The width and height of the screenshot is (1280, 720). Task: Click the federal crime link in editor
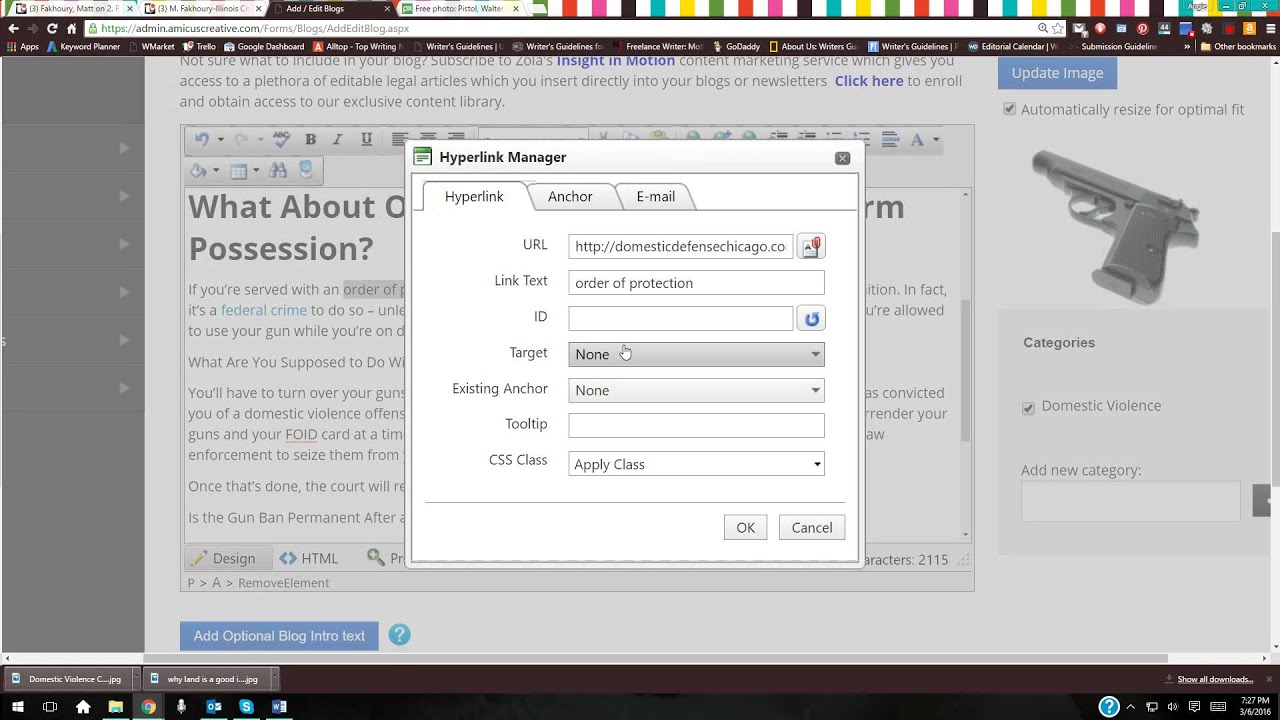click(264, 310)
